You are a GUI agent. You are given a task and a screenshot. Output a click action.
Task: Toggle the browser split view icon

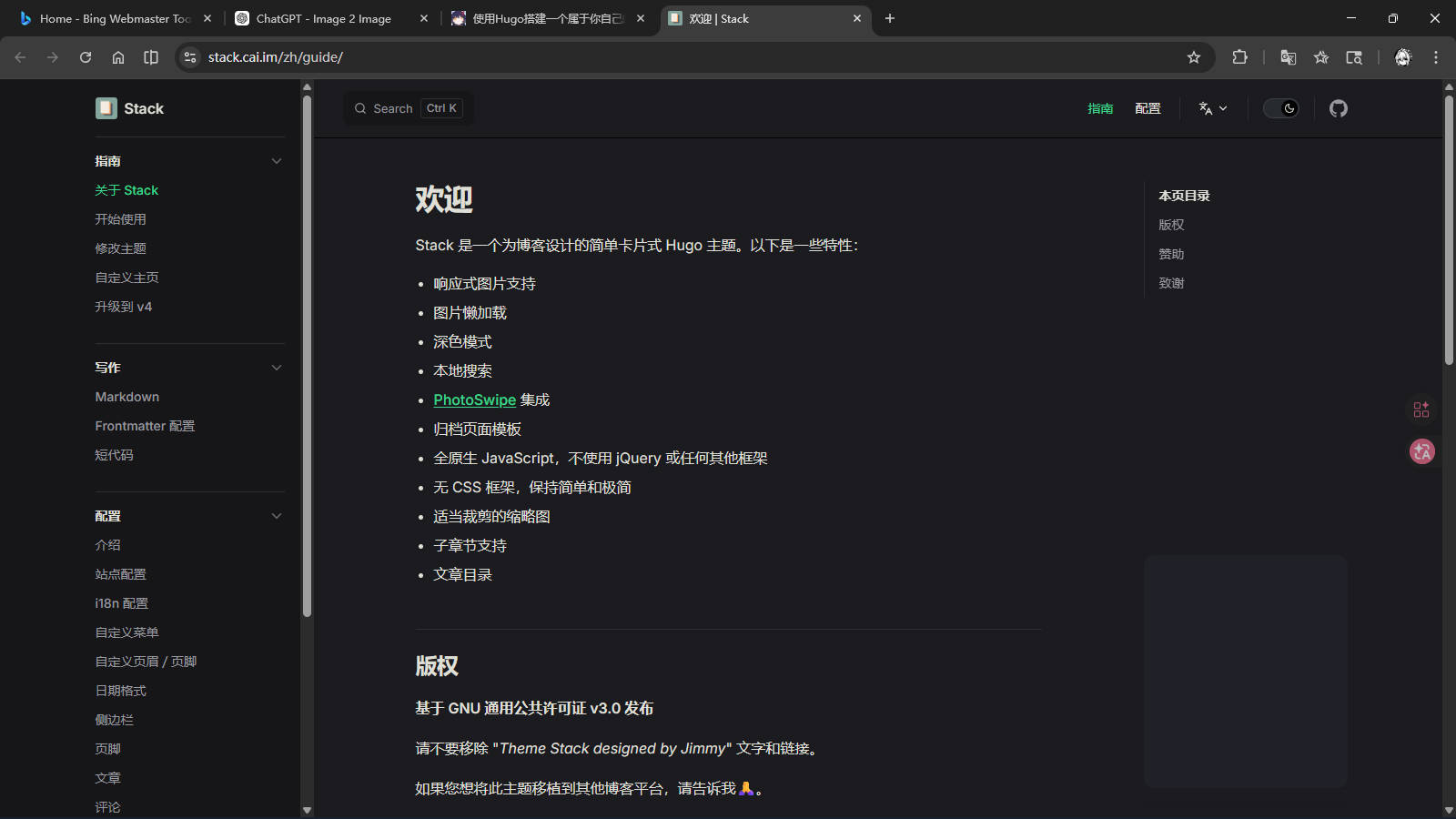click(x=151, y=57)
